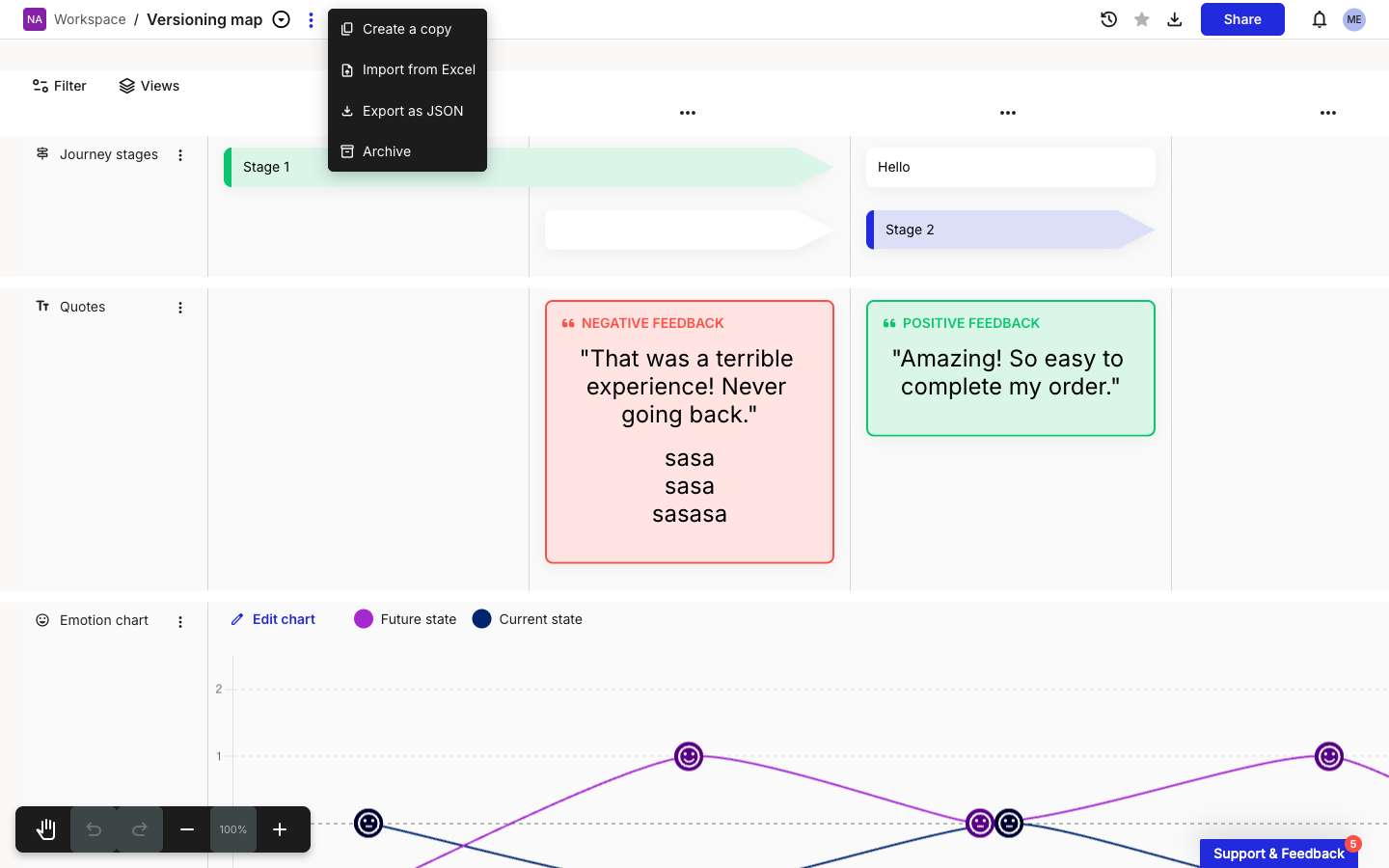Image resolution: width=1389 pixels, height=868 pixels.
Task: Open the Views dropdown
Action: pos(150,86)
